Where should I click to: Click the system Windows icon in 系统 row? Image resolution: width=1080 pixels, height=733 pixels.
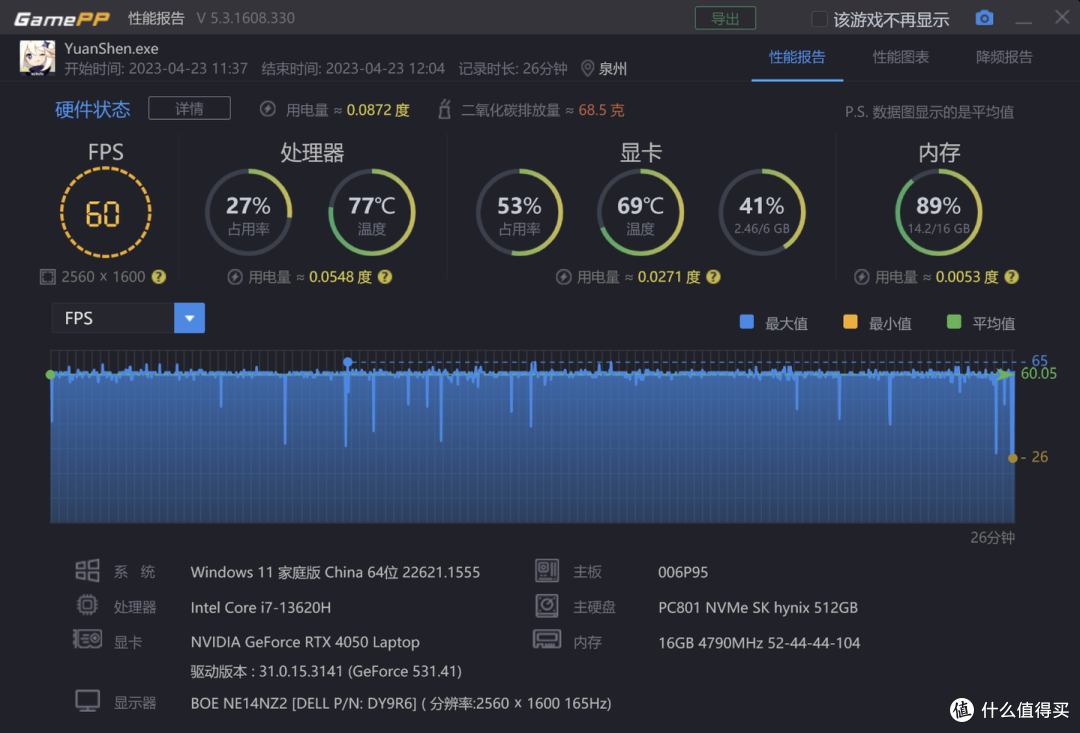coord(87,571)
